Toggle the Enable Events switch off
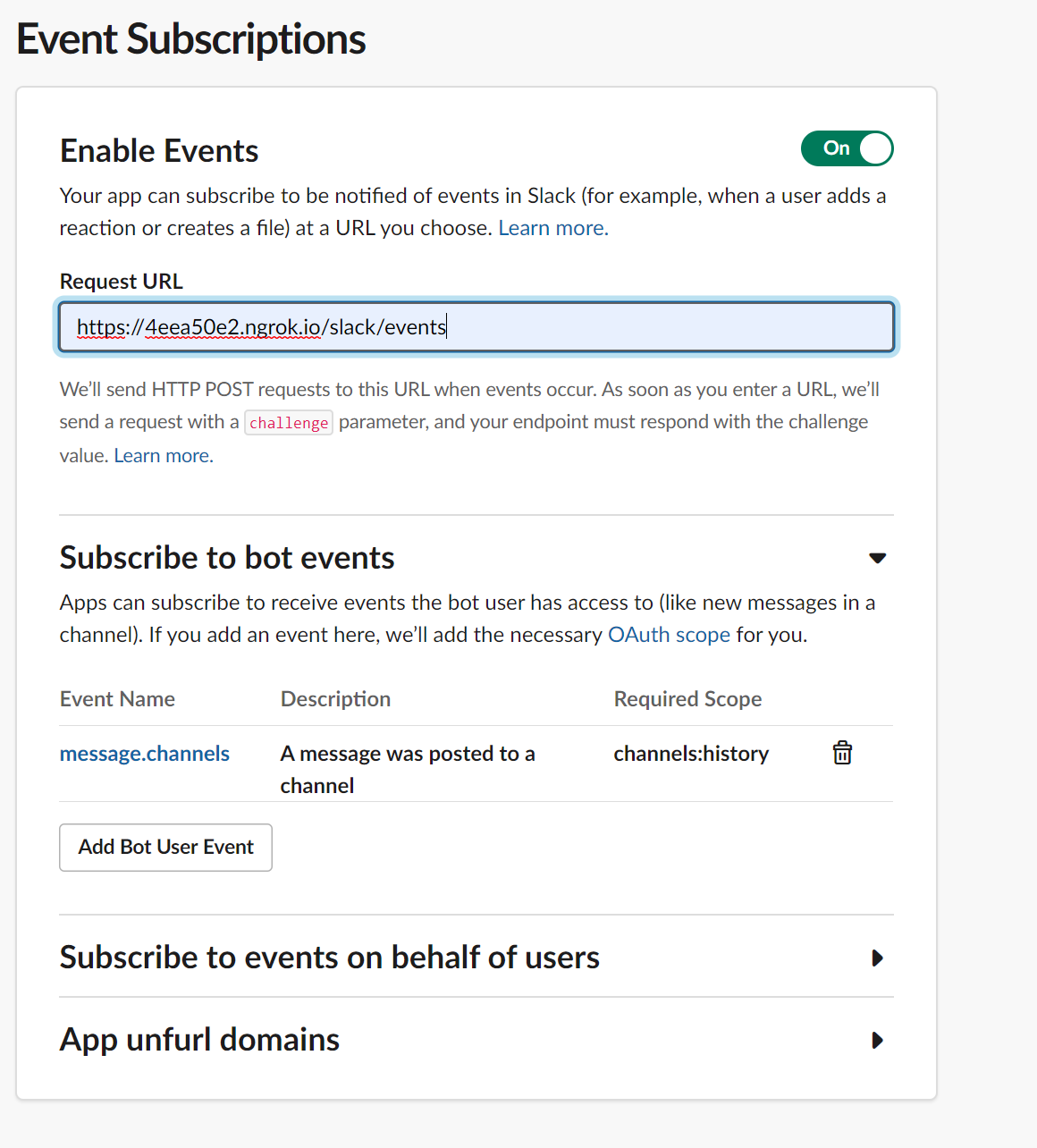The width and height of the screenshot is (1037, 1148). (x=847, y=148)
